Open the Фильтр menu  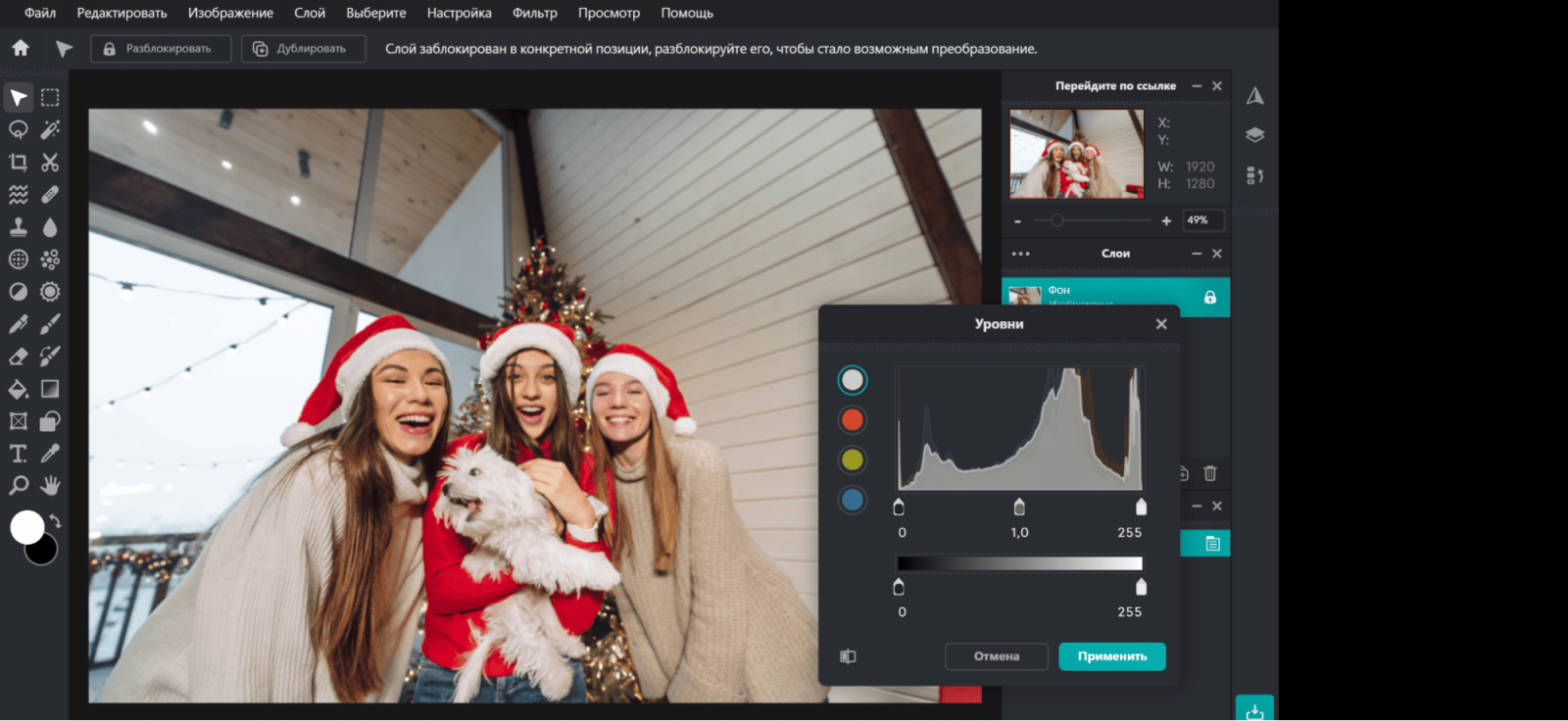[x=534, y=13]
